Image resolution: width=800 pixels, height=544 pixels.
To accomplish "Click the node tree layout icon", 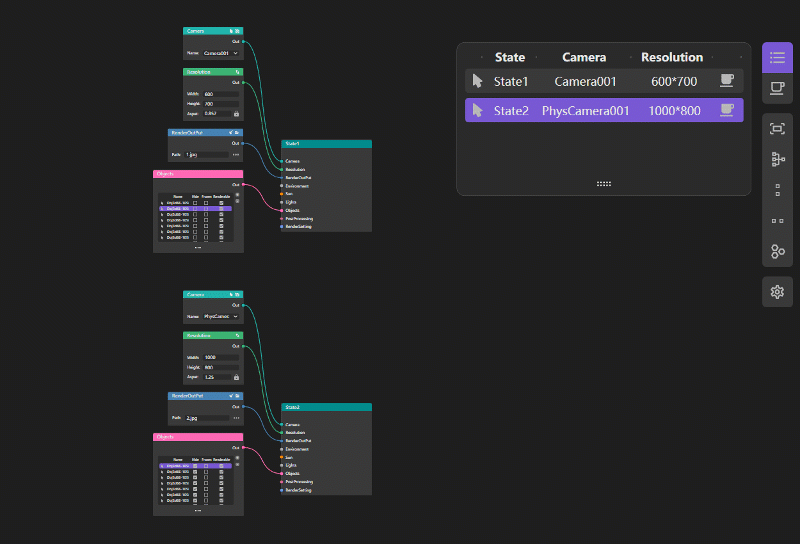I will [x=777, y=159].
